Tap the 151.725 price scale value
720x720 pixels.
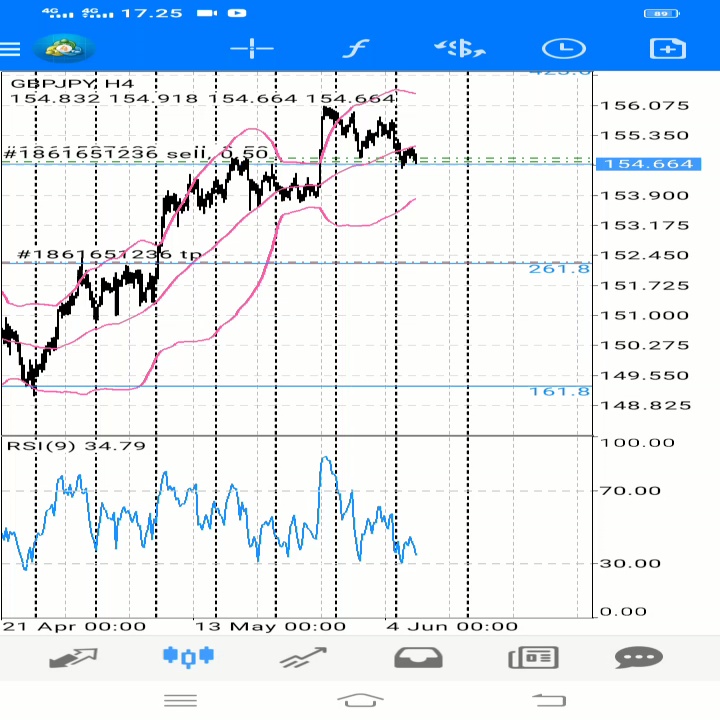coord(645,286)
